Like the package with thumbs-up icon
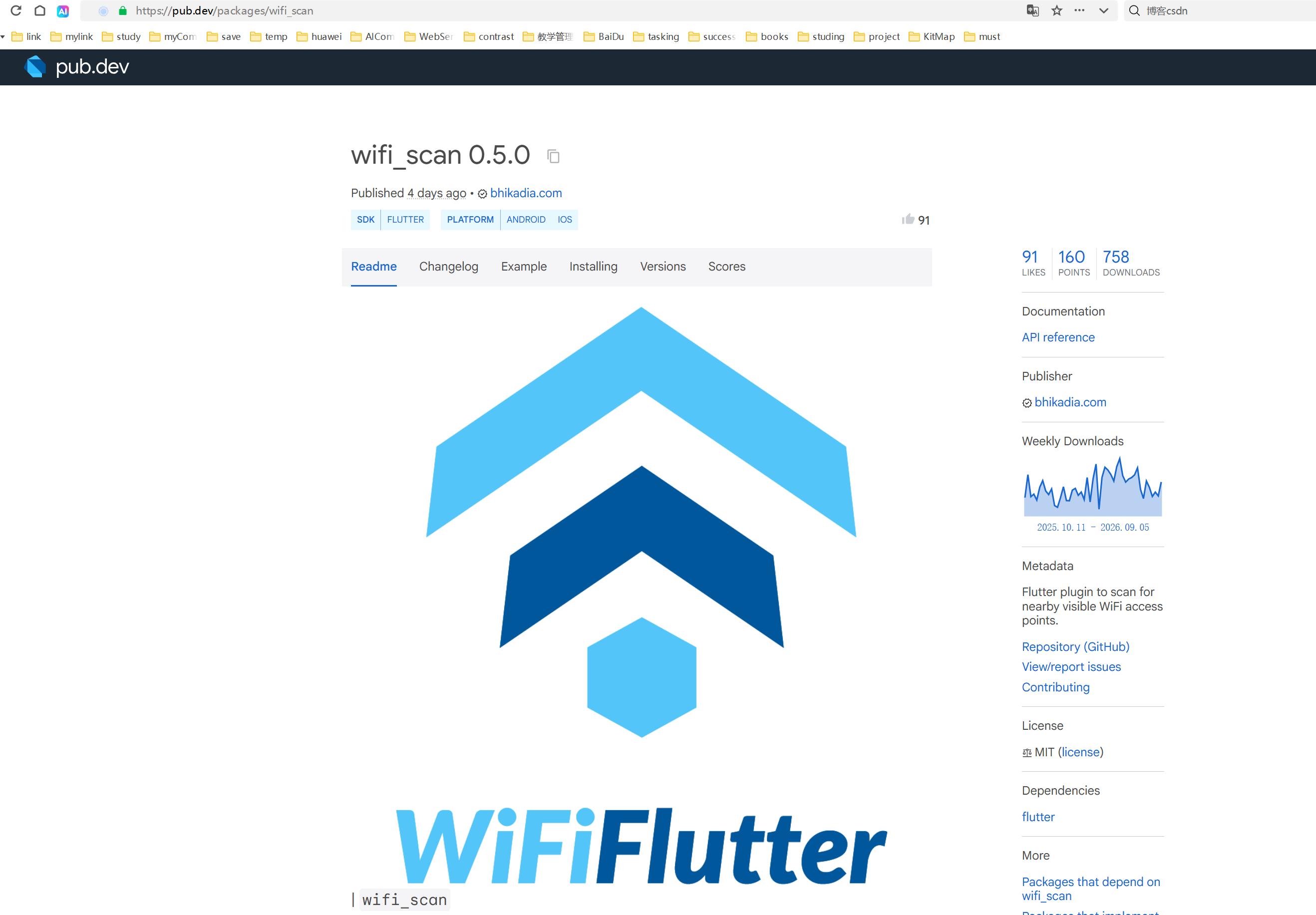This screenshot has width=1316, height=915. [x=908, y=220]
